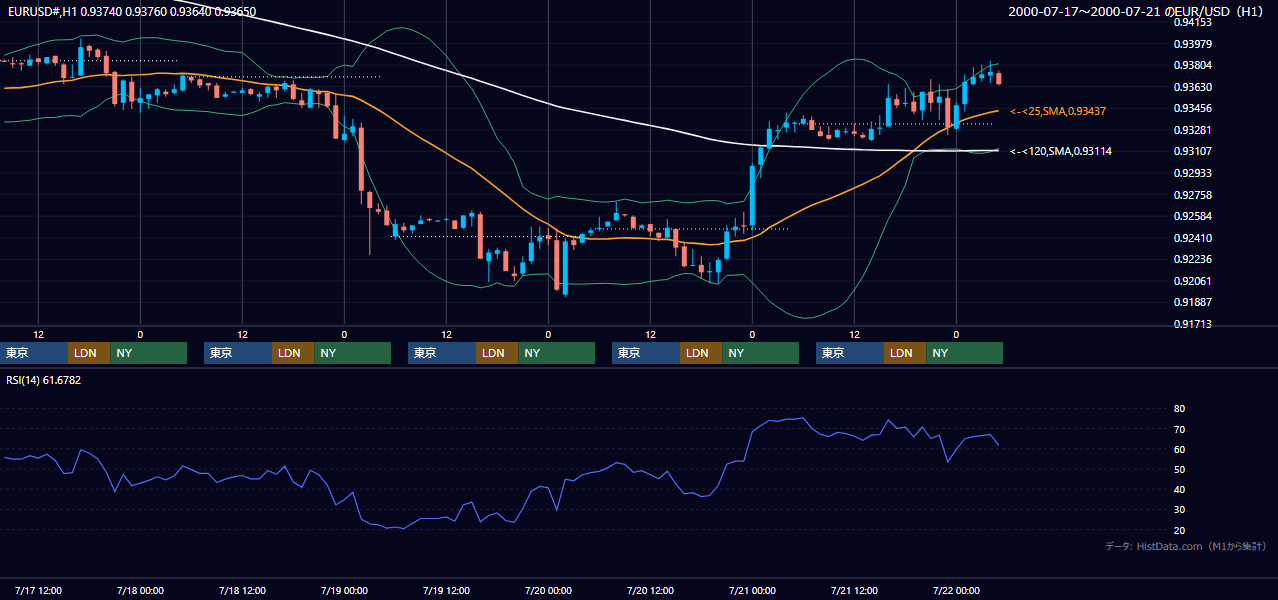Click the 7/22 00:00 time axis label
The width and height of the screenshot is (1278, 600).
pos(957,591)
